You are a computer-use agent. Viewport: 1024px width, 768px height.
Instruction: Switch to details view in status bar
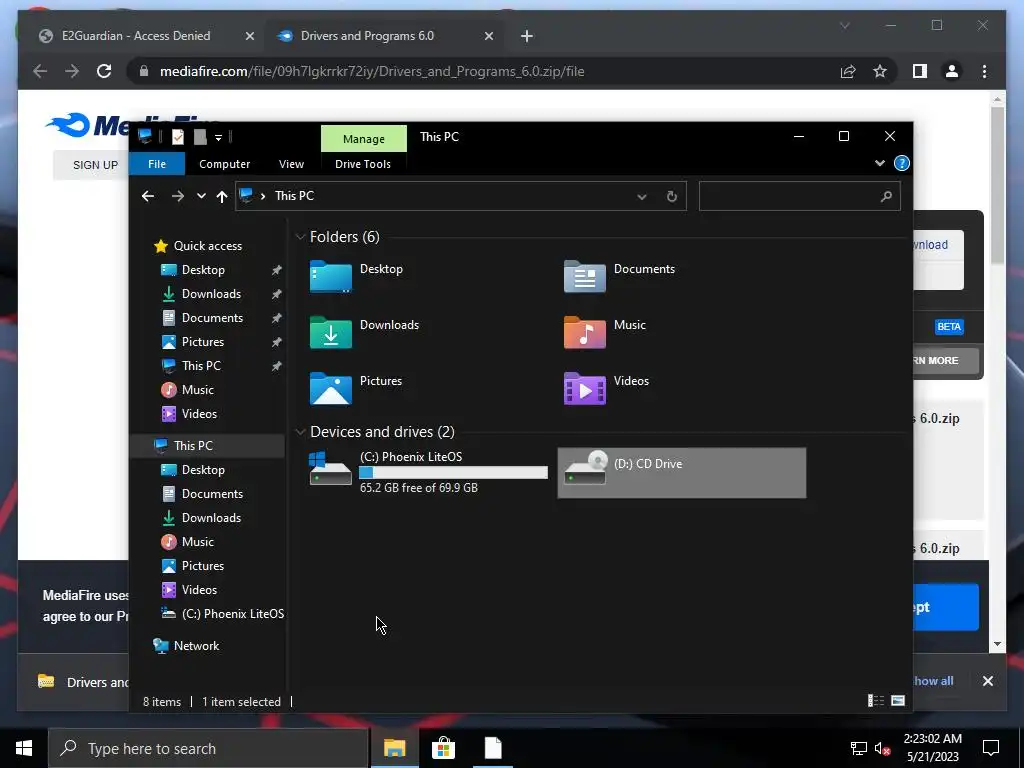[875, 701]
